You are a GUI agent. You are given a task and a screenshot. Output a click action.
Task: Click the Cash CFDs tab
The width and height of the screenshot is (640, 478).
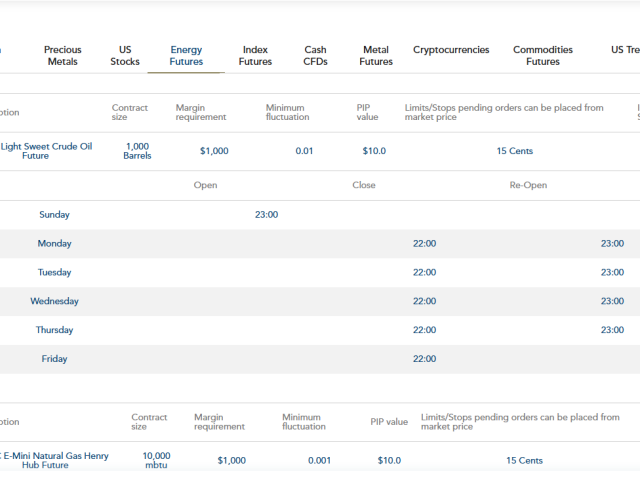tap(315, 56)
